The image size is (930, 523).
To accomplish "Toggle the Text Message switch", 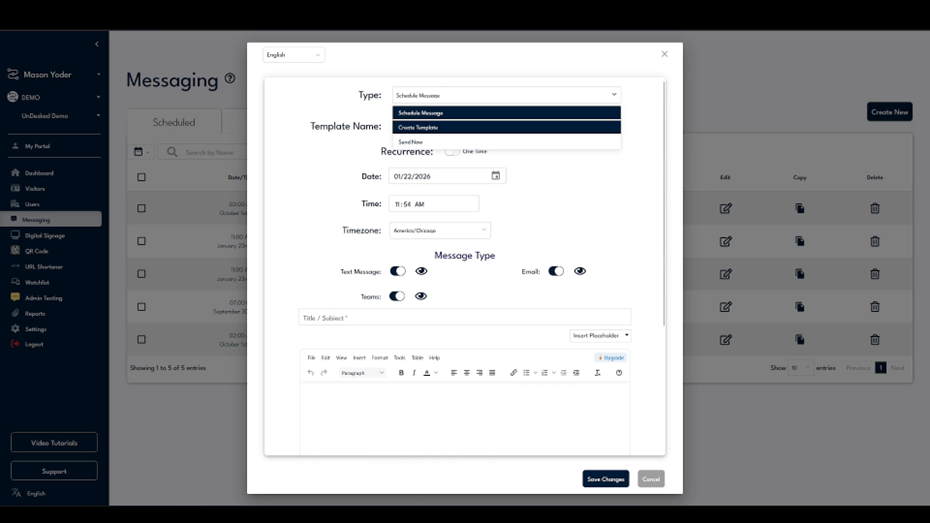I will pos(398,271).
